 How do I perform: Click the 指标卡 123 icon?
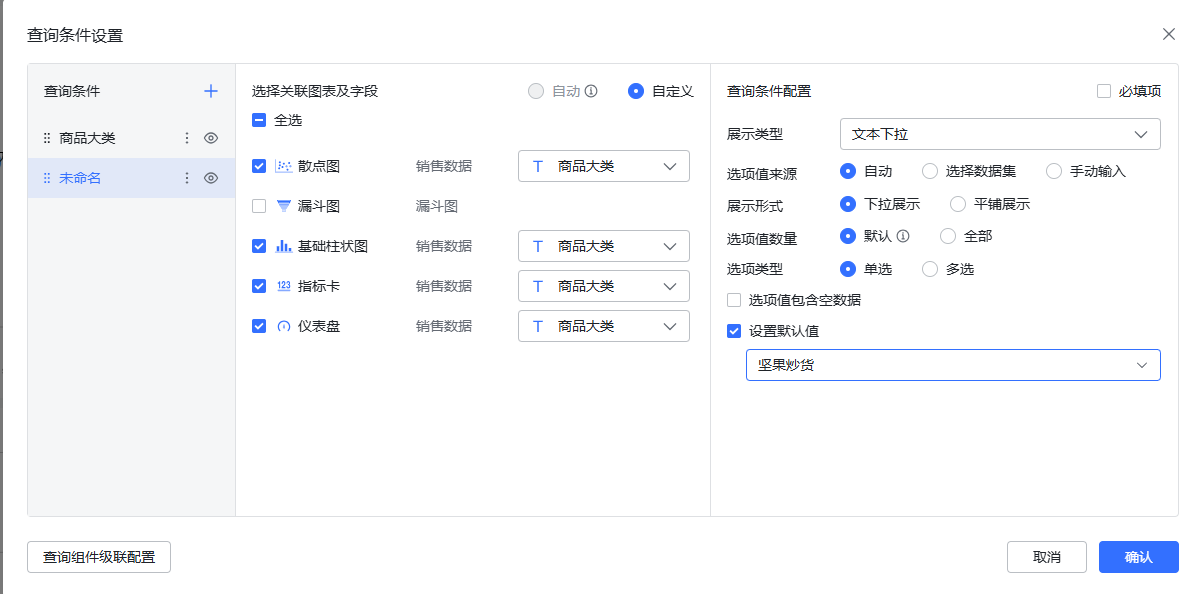click(x=284, y=286)
